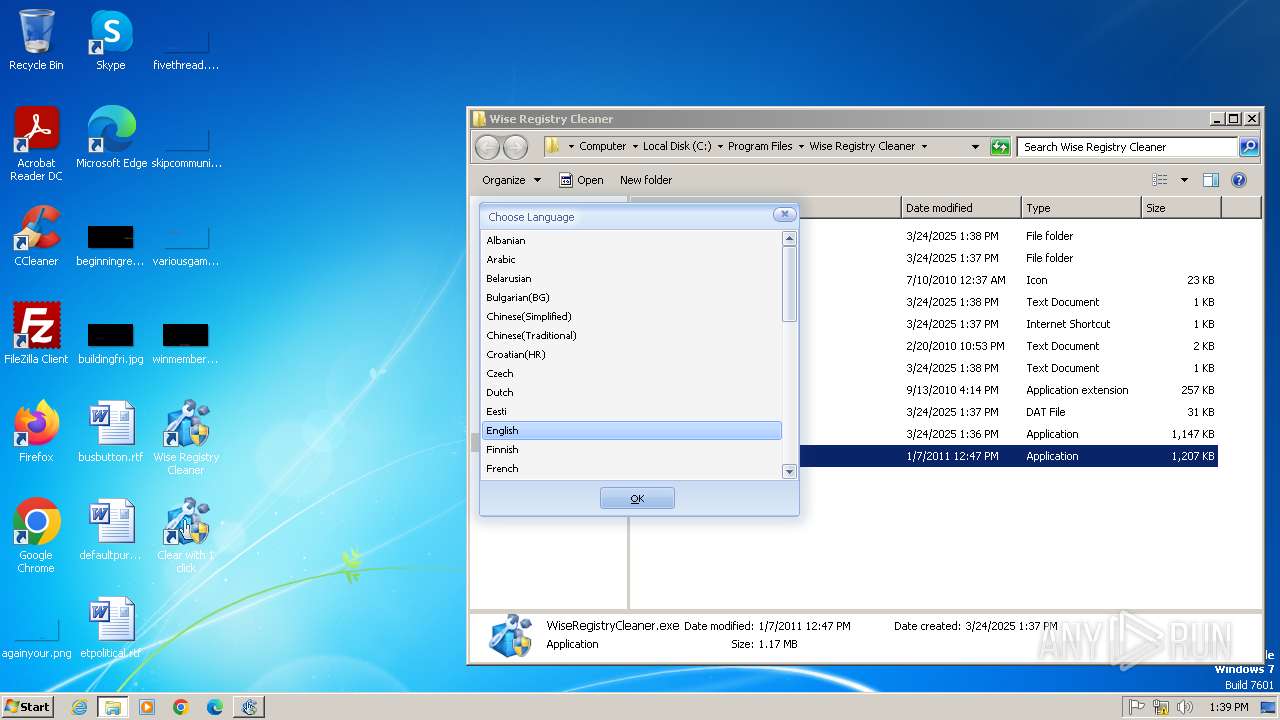
Task: Click the language list scroll down arrow
Action: tap(789, 471)
